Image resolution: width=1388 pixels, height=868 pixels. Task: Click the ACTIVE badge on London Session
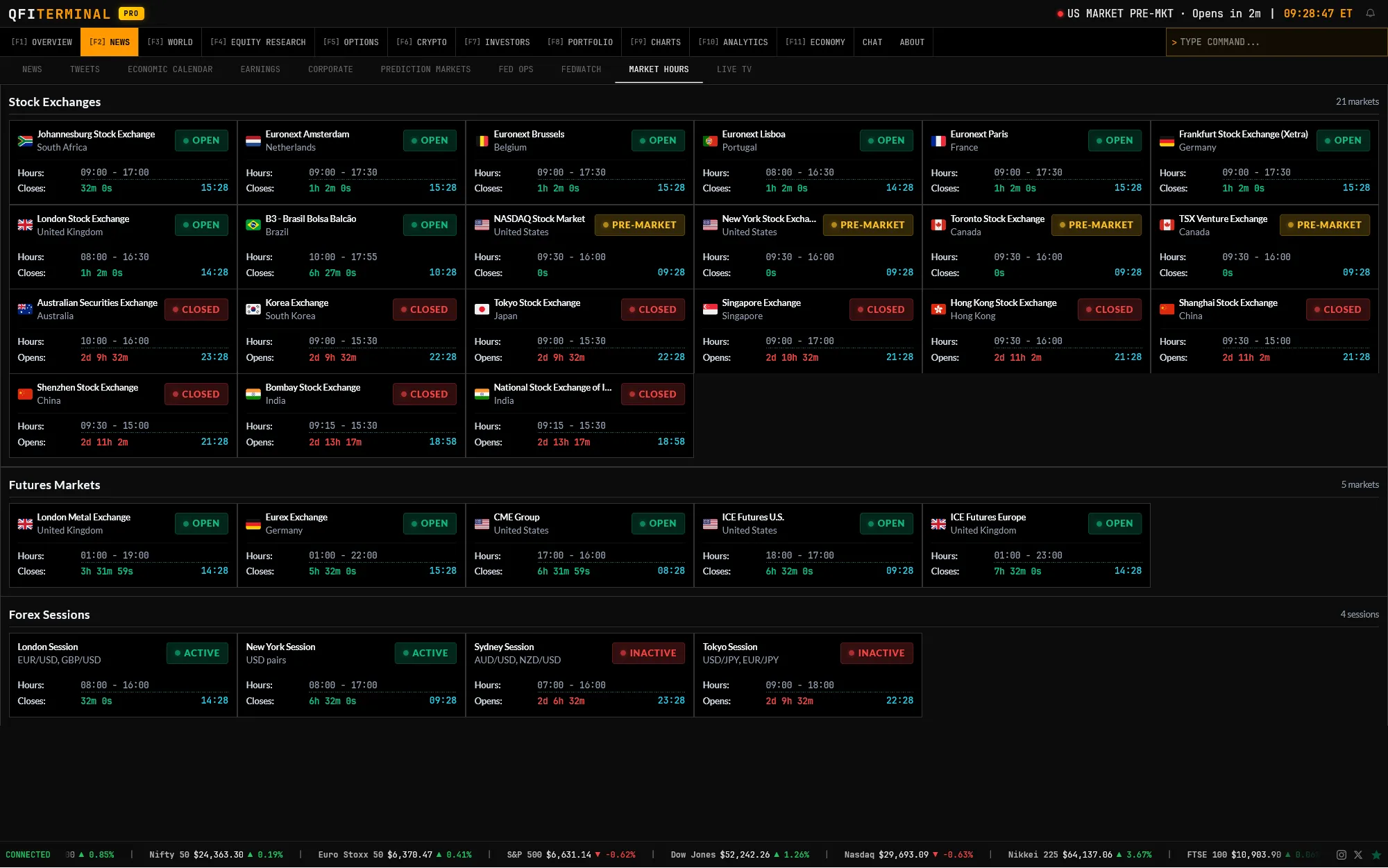pyautogui.click(x=197, y=654)
